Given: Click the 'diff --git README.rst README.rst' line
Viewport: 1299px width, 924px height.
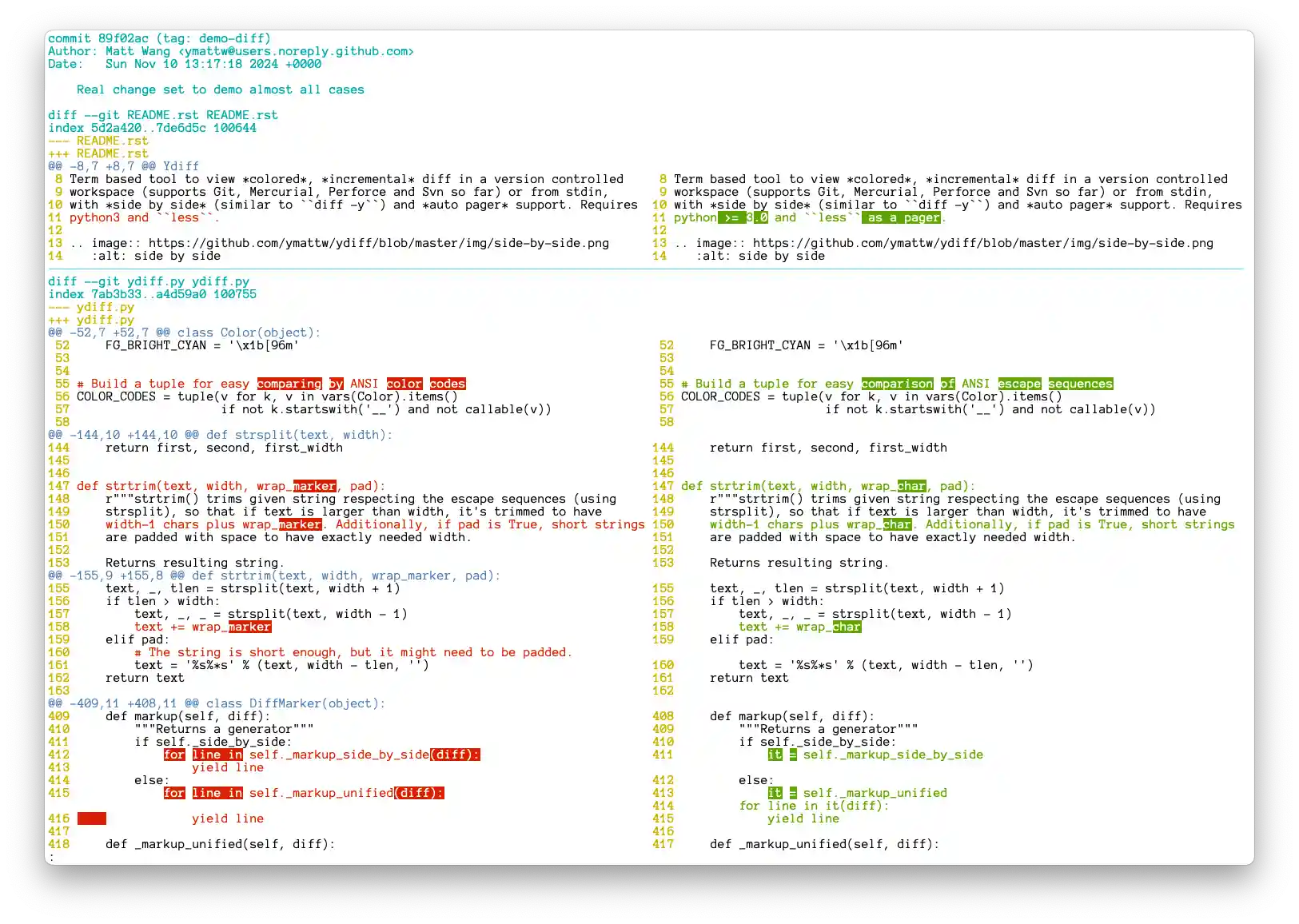Looking at the screenshot, I should pyautogui.click(x=163, y=115).
